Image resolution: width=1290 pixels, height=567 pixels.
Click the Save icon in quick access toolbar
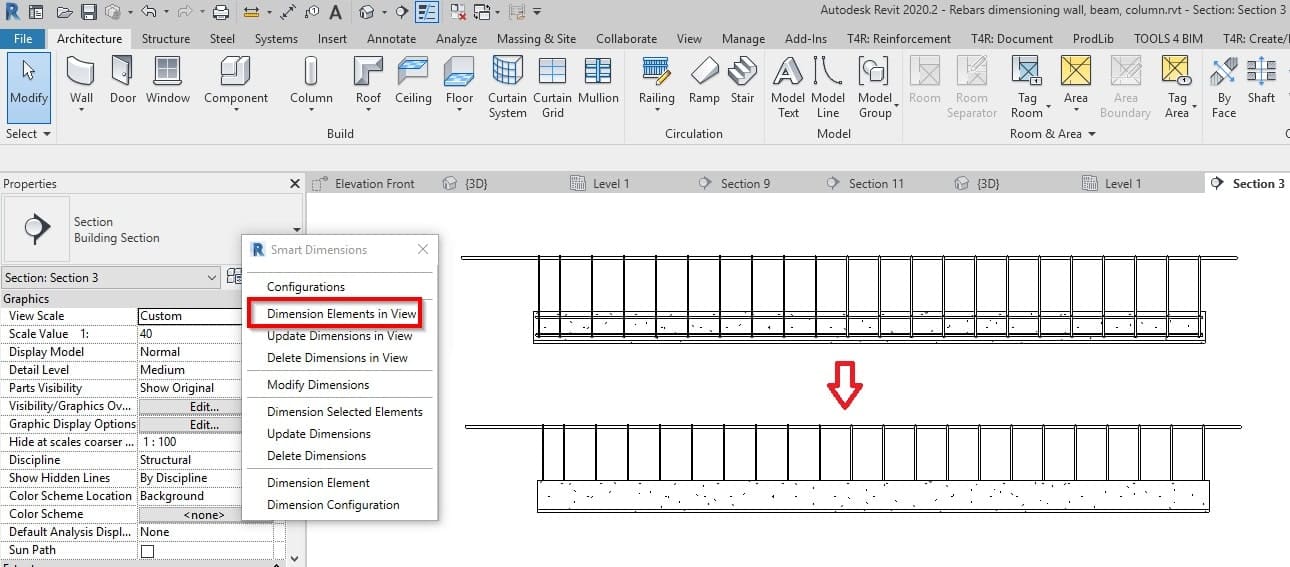tap(89, 12)
